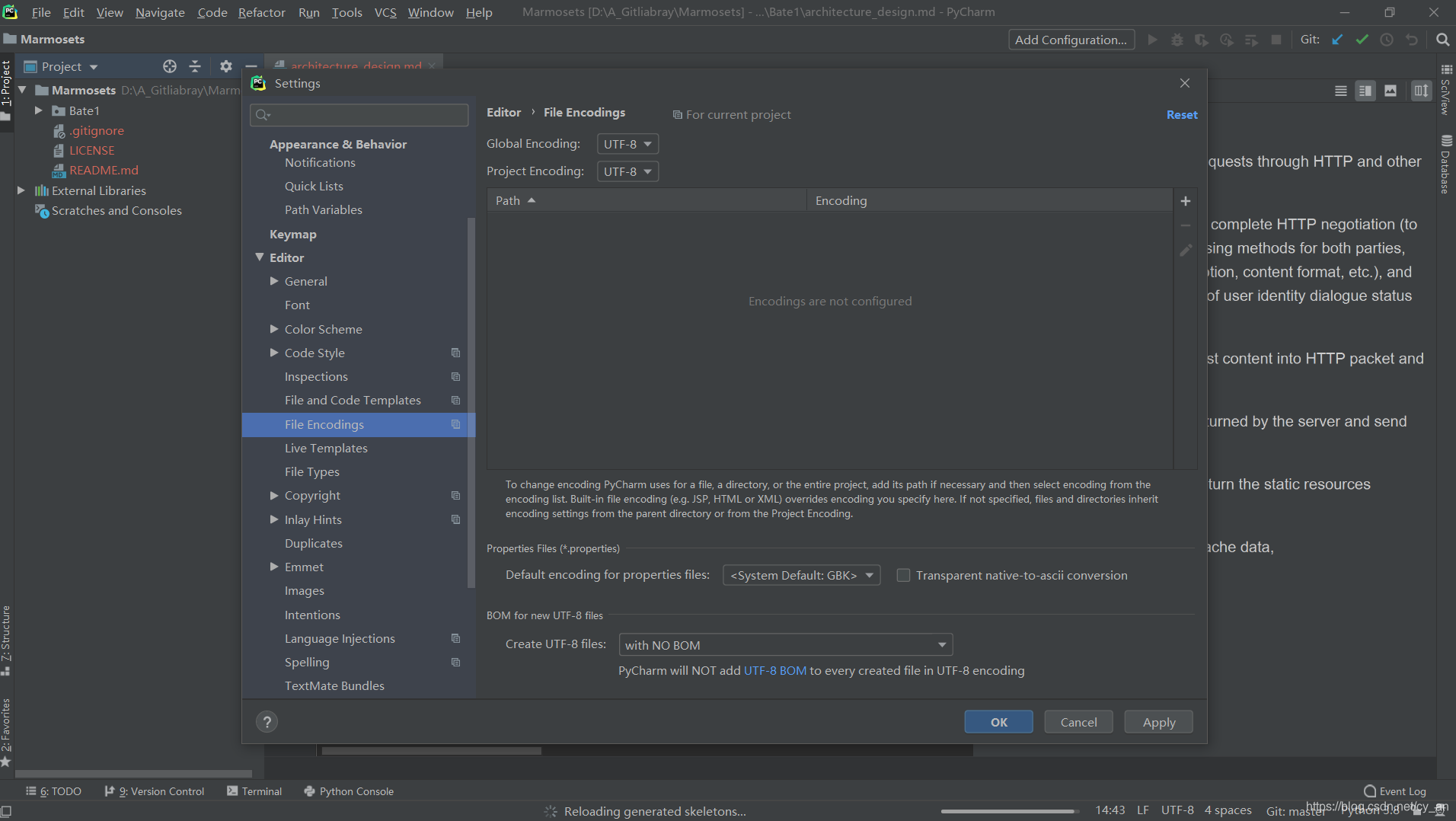Click the settings search field
Viewport: 1456px width, 821px height.
359,115
